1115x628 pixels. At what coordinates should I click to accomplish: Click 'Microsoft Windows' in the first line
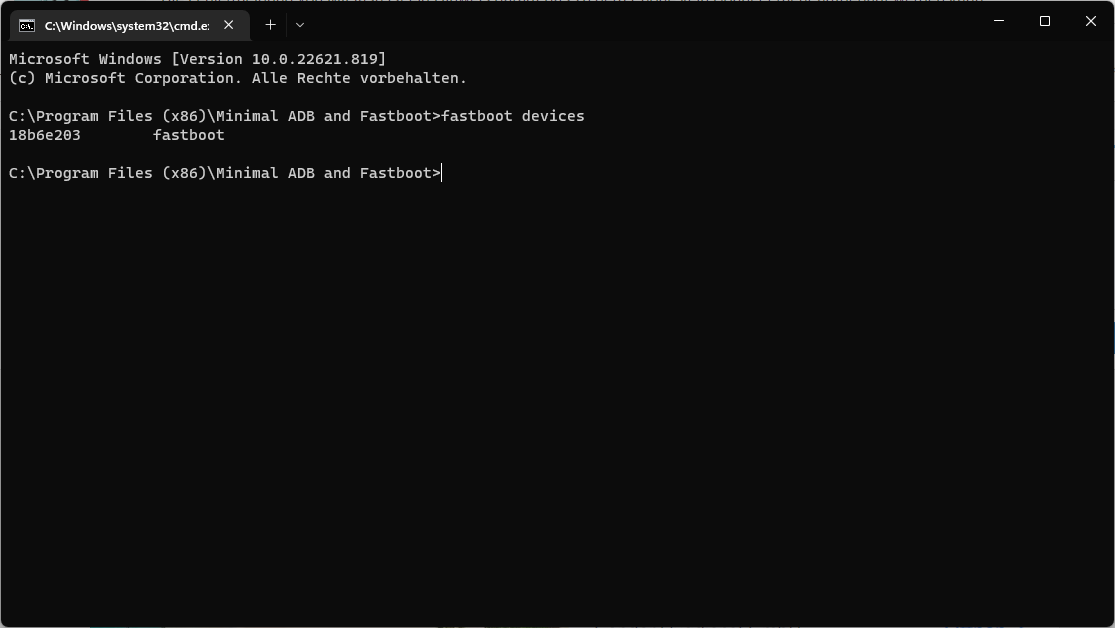[85, 59]
